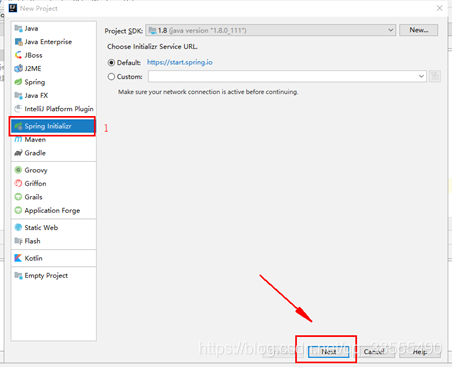The image size is (452, 367).
Task: Click the Griffon label
Action: pos(35,183)
